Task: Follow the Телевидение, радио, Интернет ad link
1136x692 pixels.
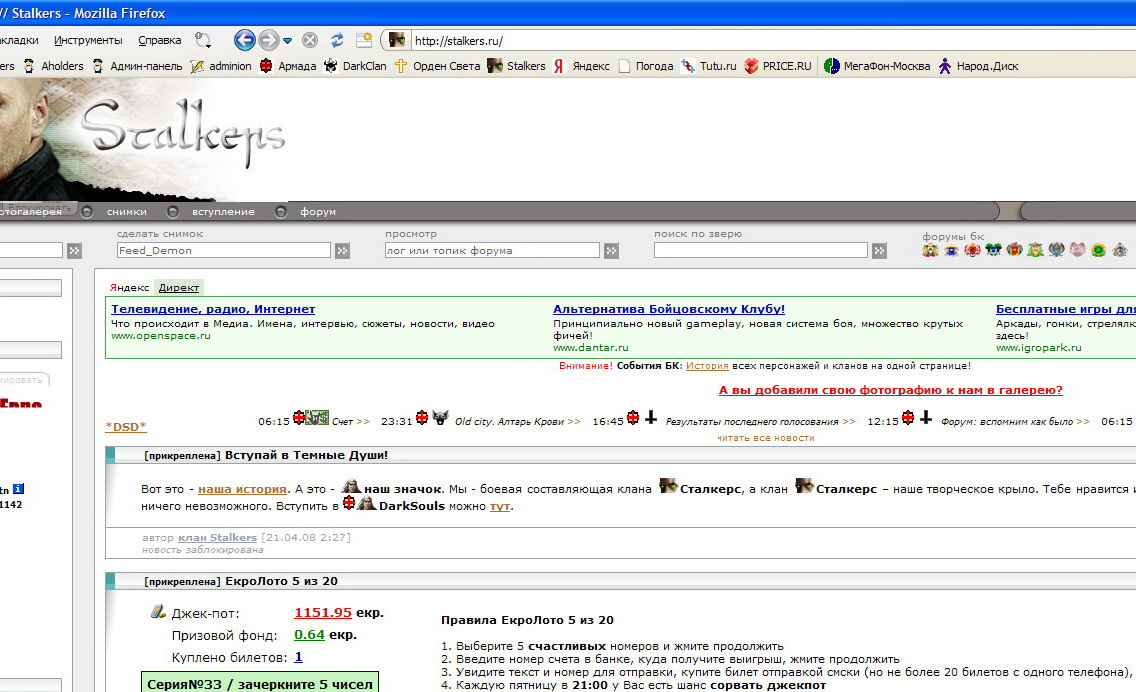Action: click(x=213, y=309)
